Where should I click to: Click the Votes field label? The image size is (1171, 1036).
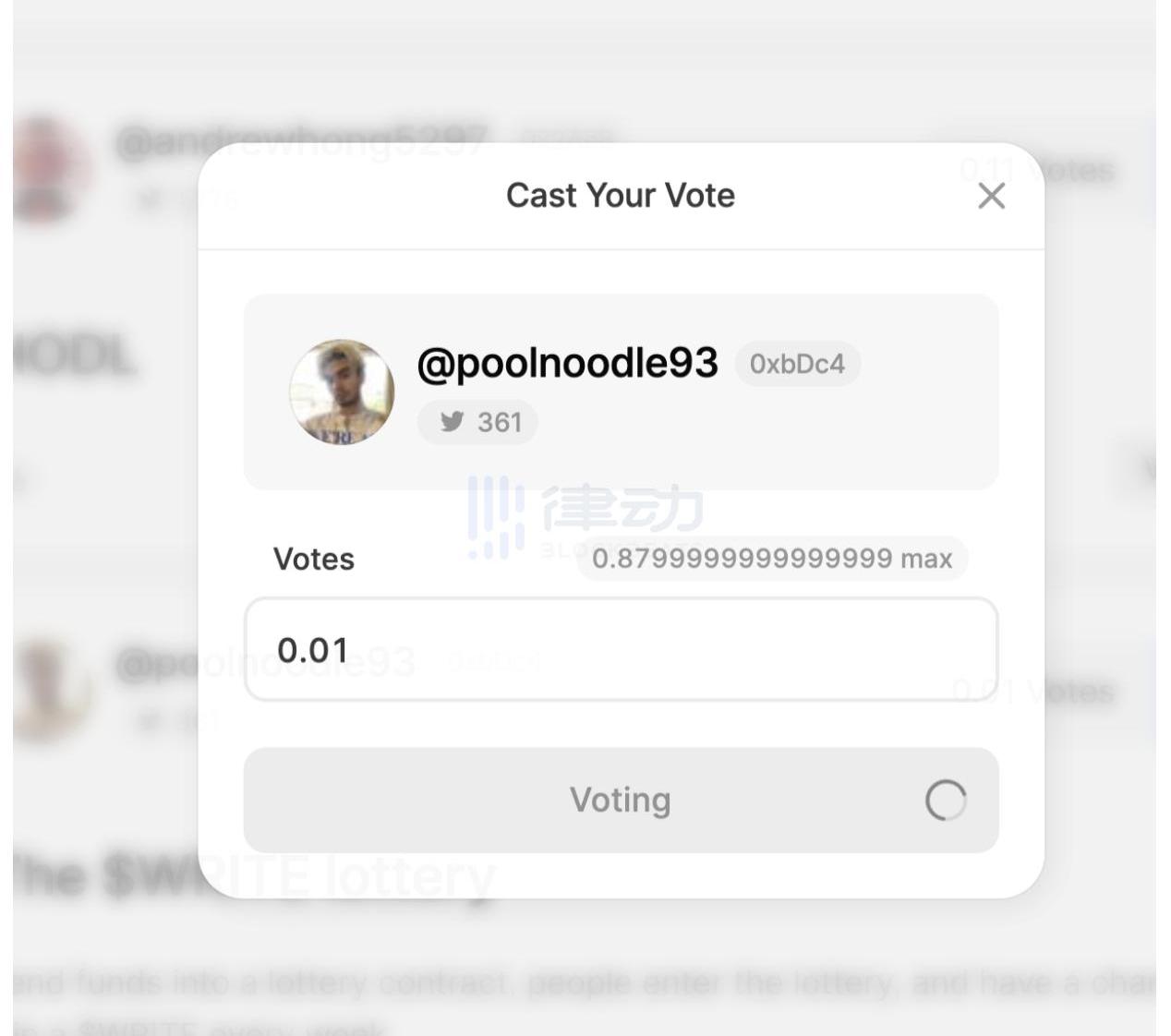pos(314,560)
